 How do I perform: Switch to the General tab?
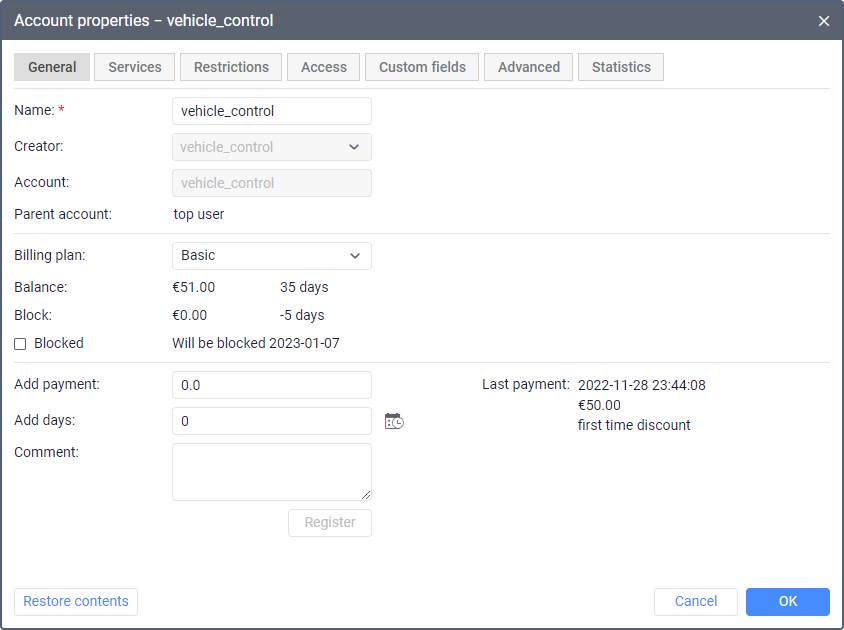(52, 67)
